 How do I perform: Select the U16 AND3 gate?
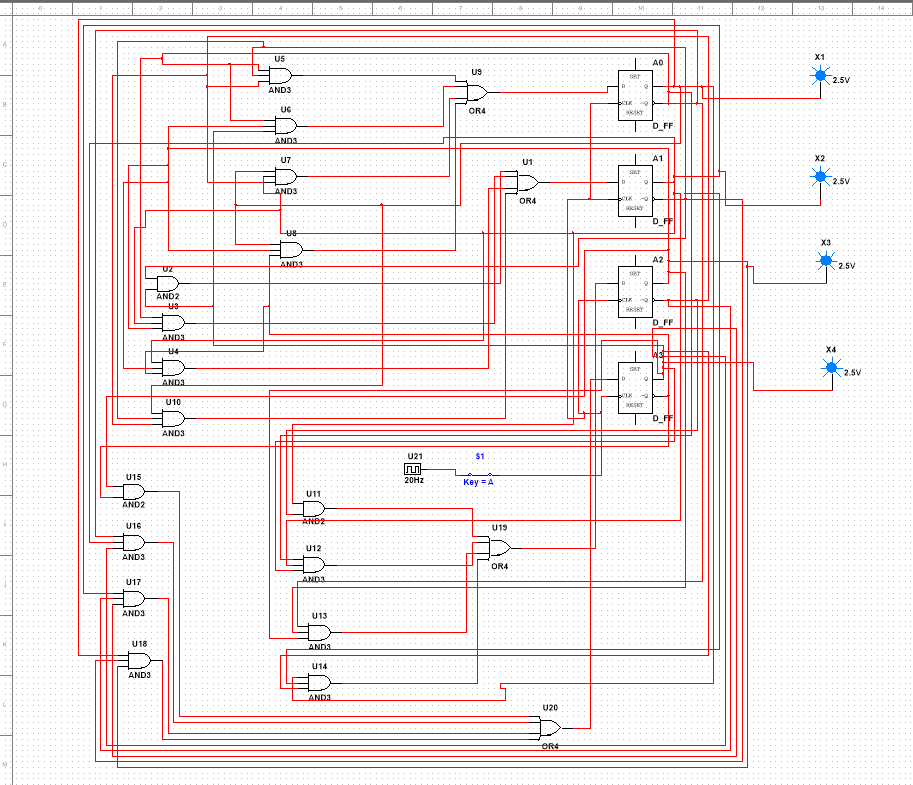(x=134, y=543)
